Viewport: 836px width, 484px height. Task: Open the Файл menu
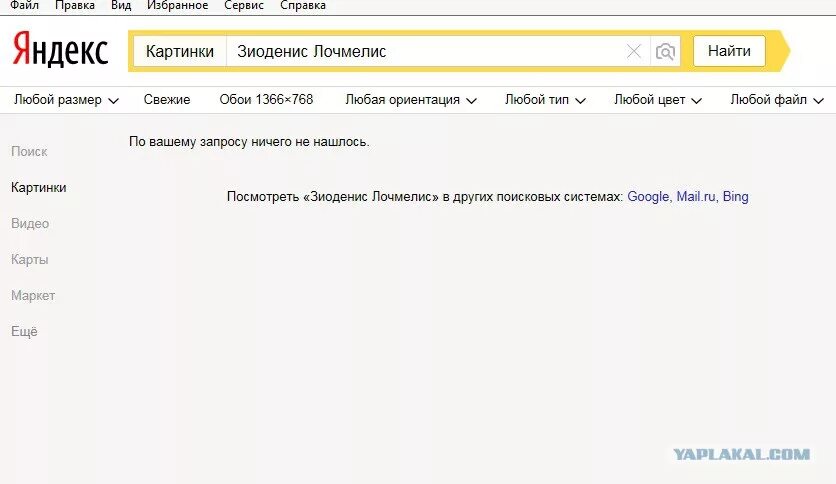coord(25,6)
